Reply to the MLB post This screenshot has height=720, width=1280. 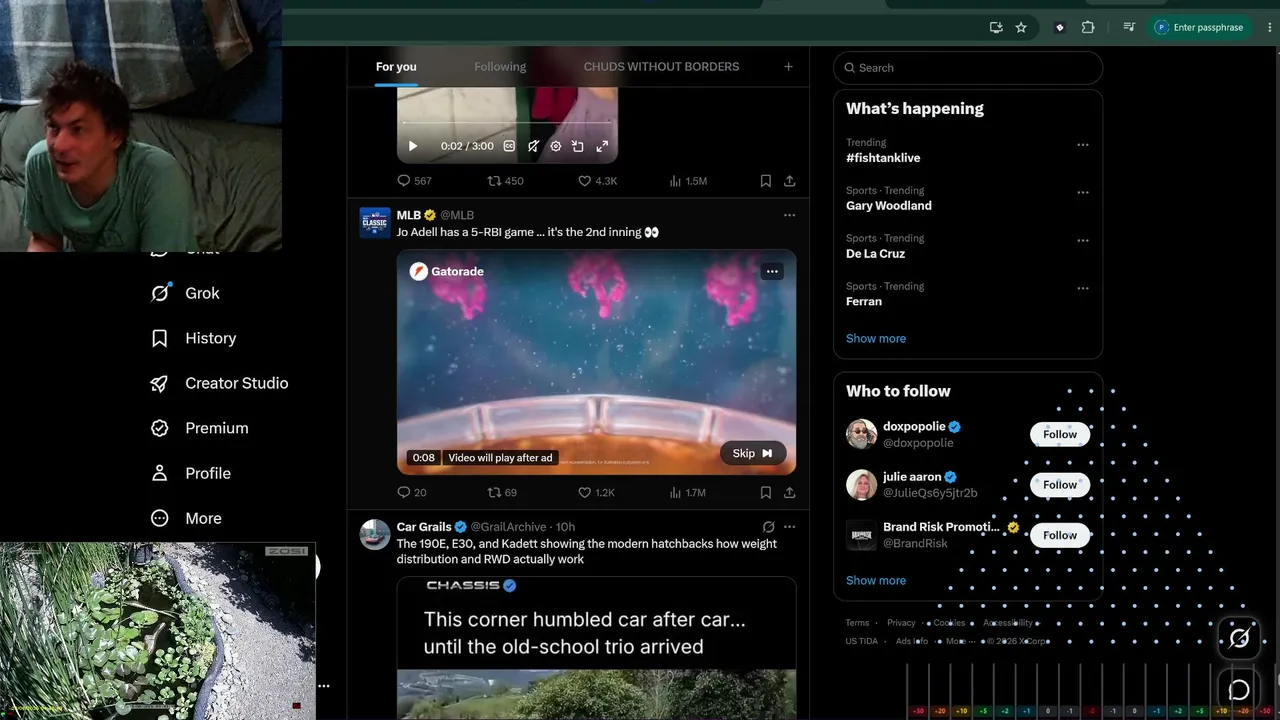411,492
